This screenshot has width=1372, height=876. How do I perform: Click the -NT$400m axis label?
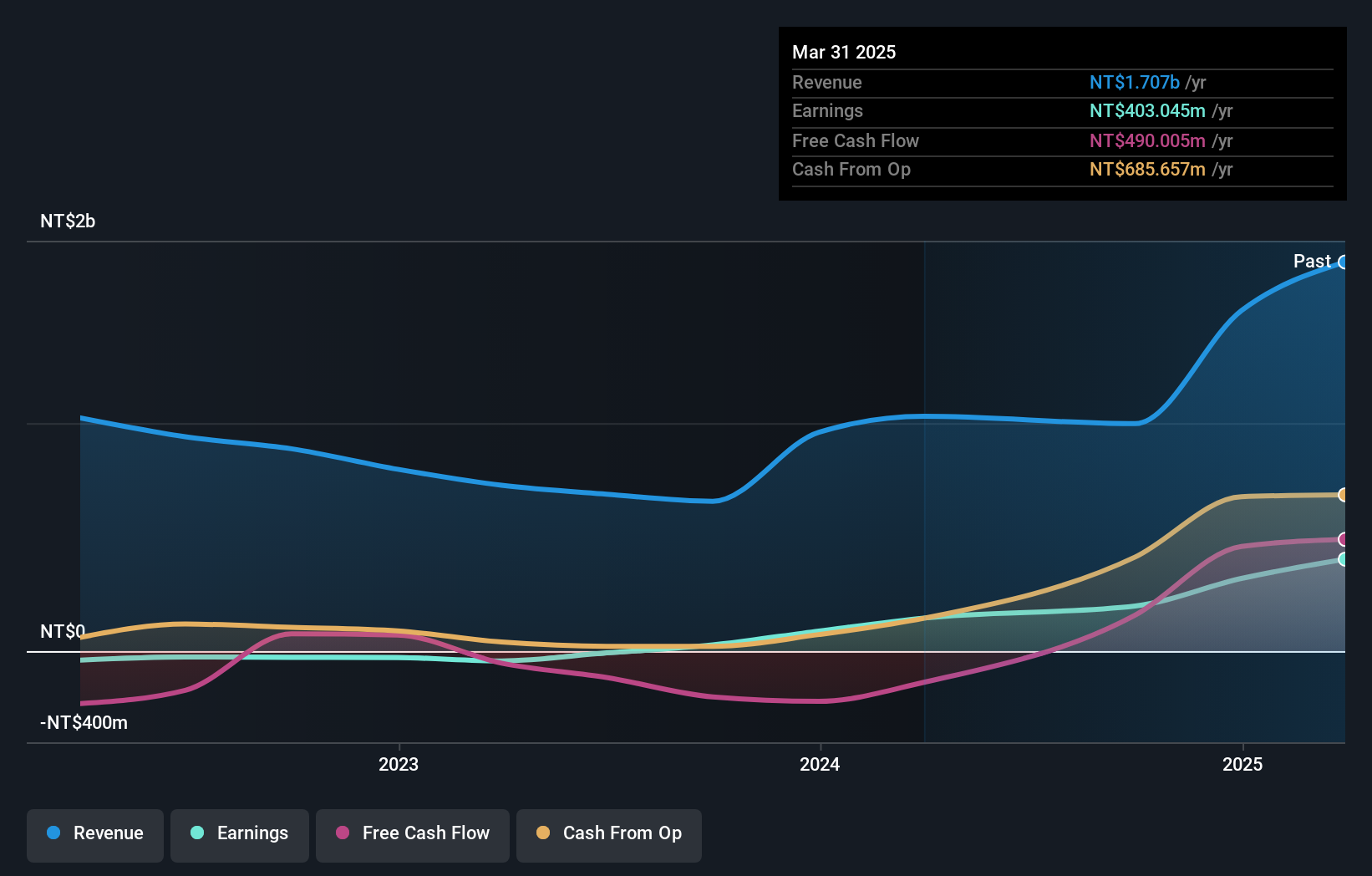(84, 723)
